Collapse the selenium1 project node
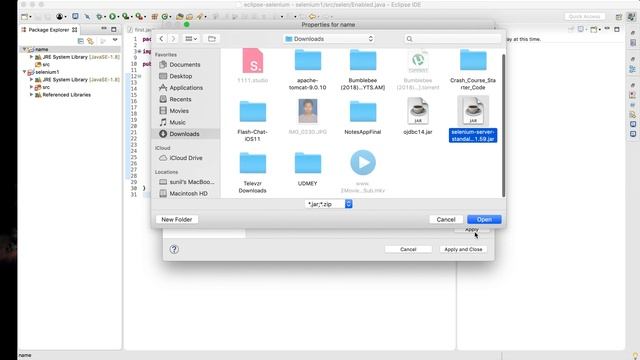 click(x=24, y=72)
